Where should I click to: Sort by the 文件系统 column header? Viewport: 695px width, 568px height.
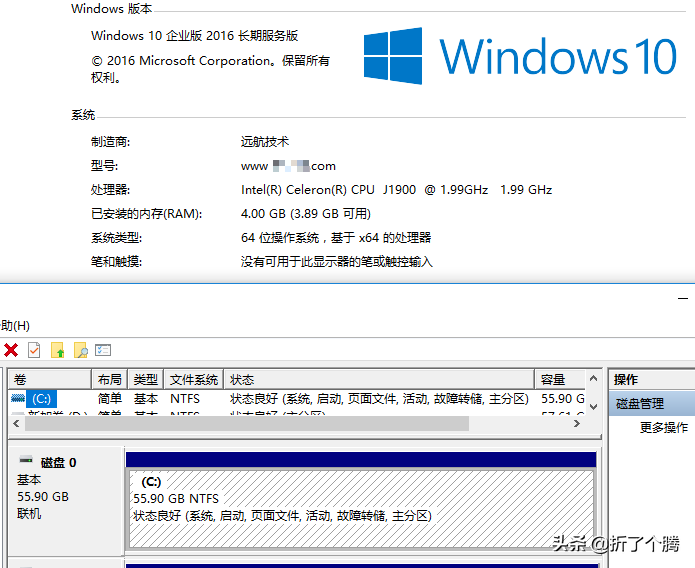[194, 380]
